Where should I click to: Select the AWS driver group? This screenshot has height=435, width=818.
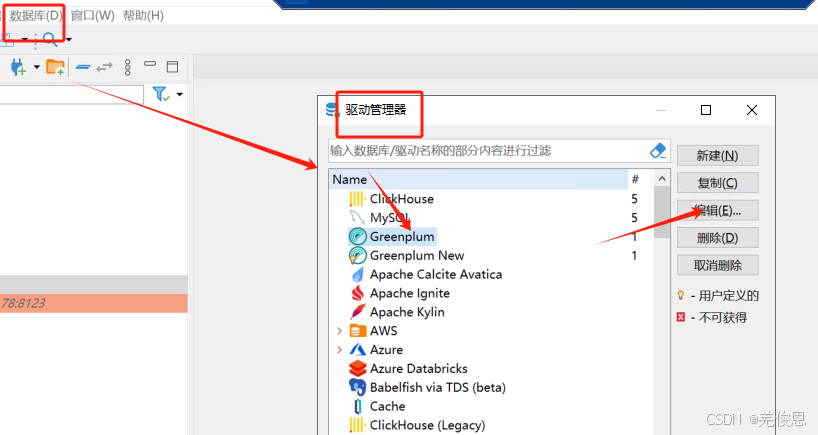pos(383,331)
